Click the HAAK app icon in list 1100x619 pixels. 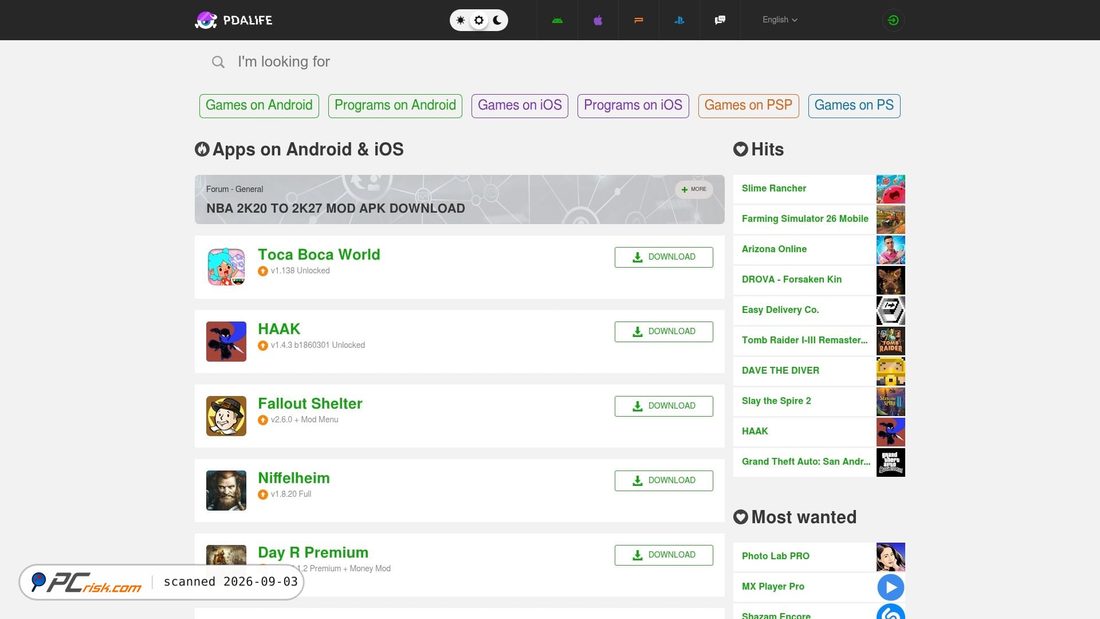click(226, 341)
